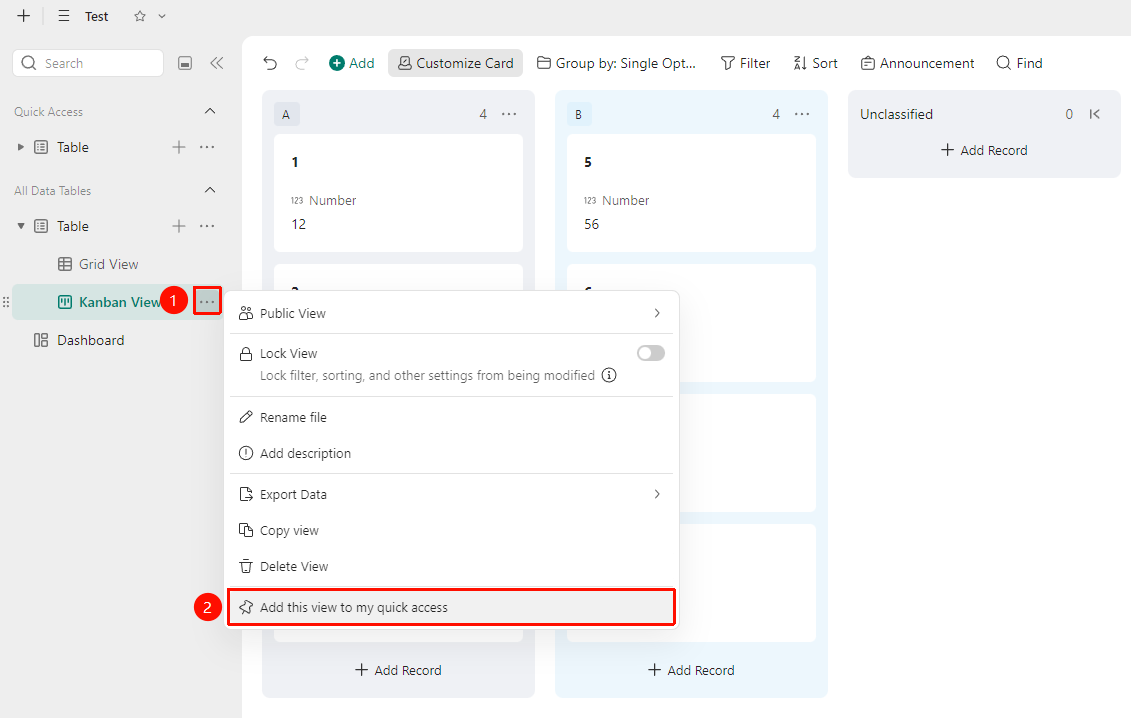Viewport: 1131px width, 718px height.
Task: Click the plus icon beside the Test title
Action: [24, 16]
